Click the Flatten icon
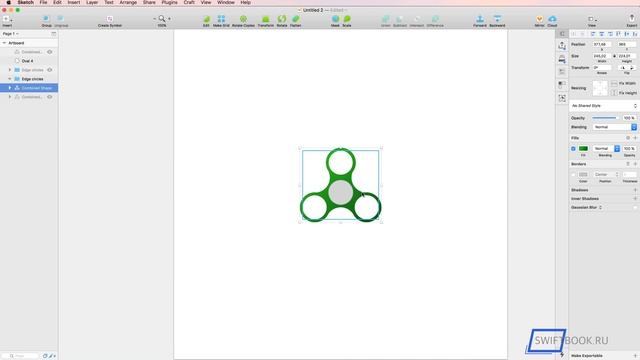 pos(296,19)
